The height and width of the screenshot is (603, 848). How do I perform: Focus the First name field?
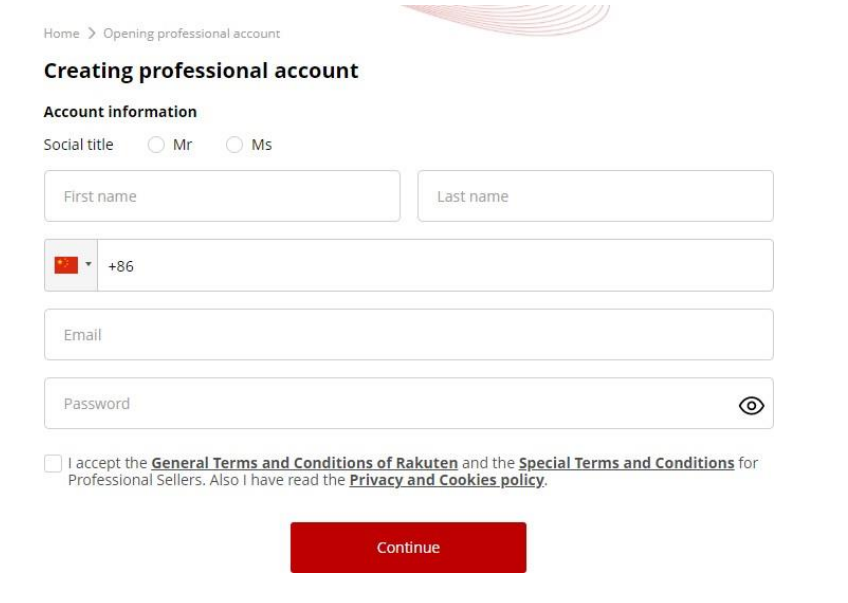[x=222, y=196]
